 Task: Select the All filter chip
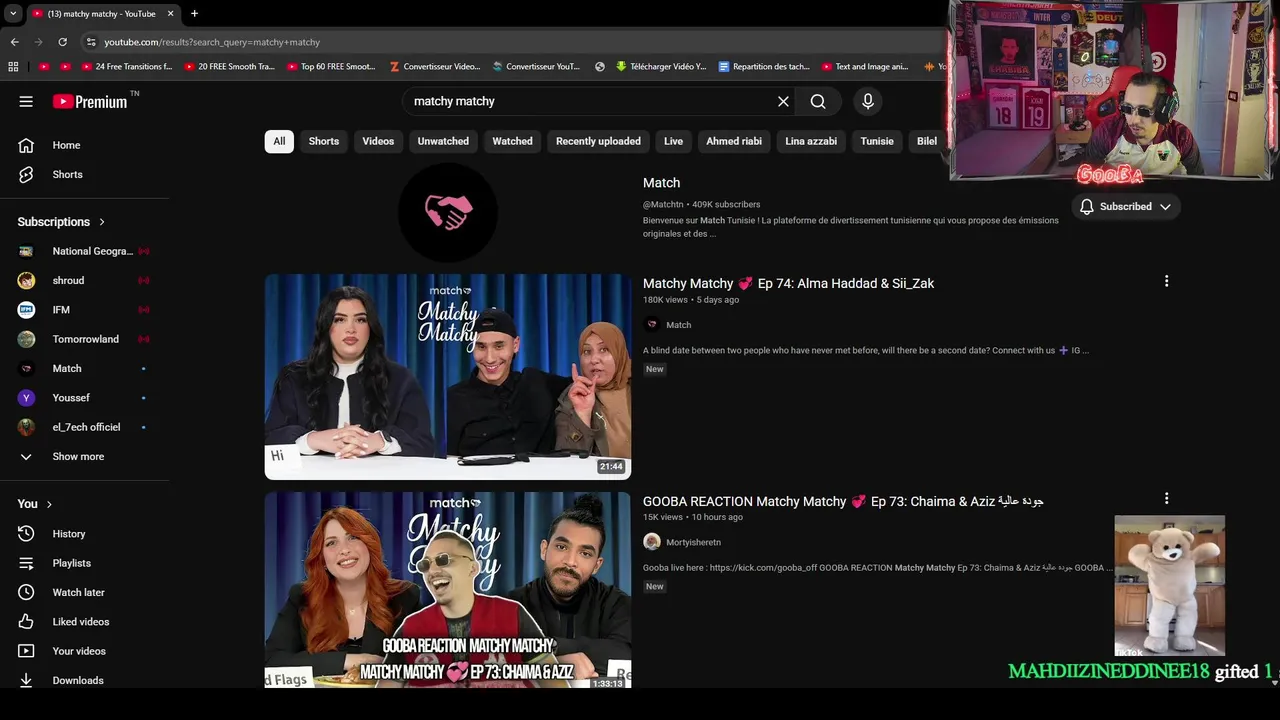click(279, 141)
